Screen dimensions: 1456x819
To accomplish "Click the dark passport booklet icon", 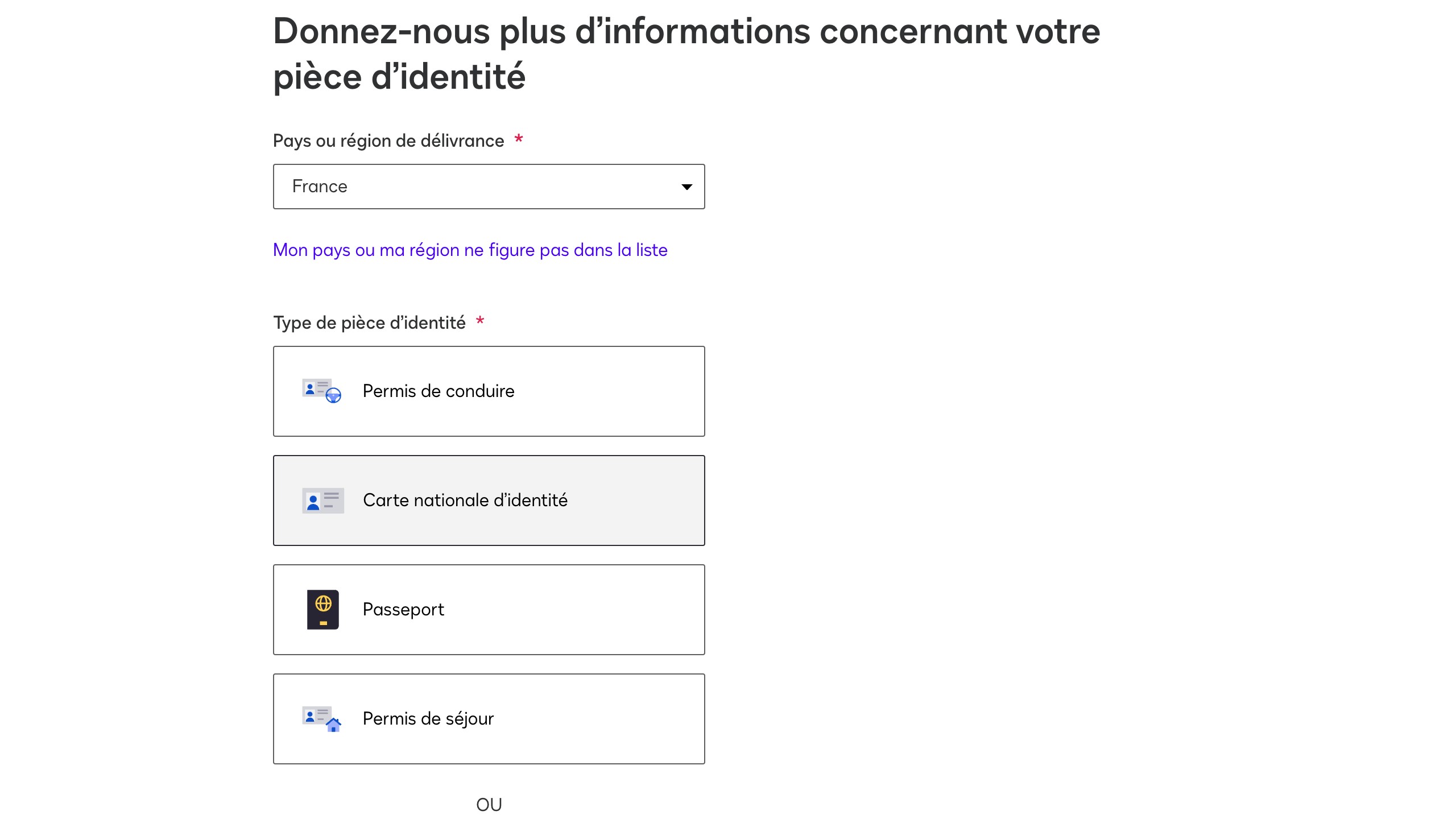I will tap(322, 609).
